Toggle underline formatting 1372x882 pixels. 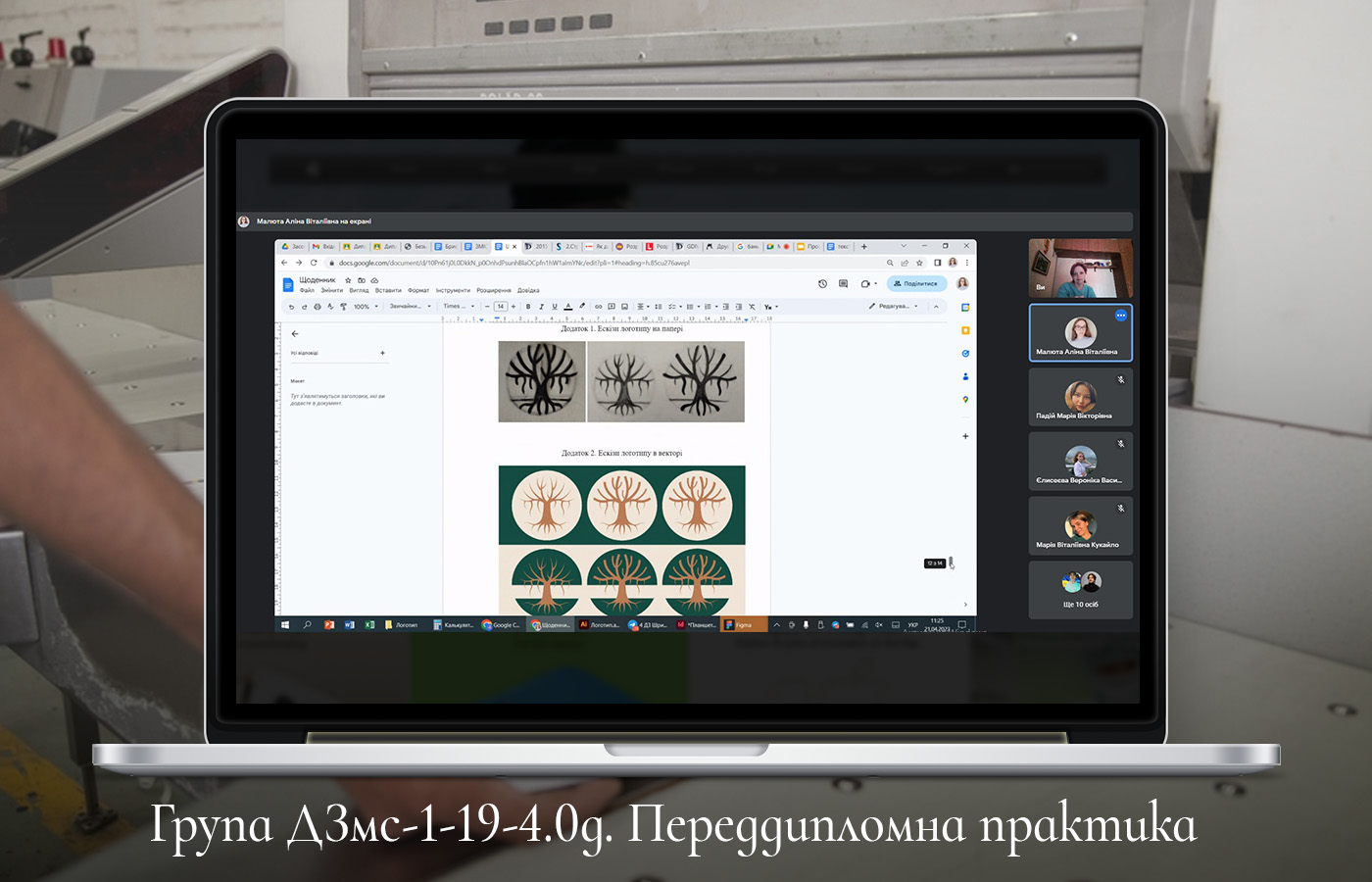555,307
